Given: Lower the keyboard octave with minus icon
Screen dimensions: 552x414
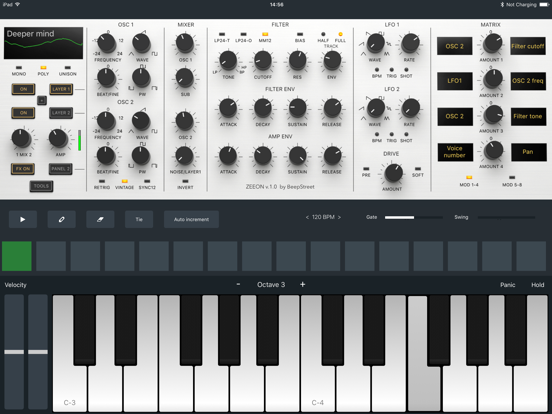Looking at the screenshot, I should coord(238,284).
